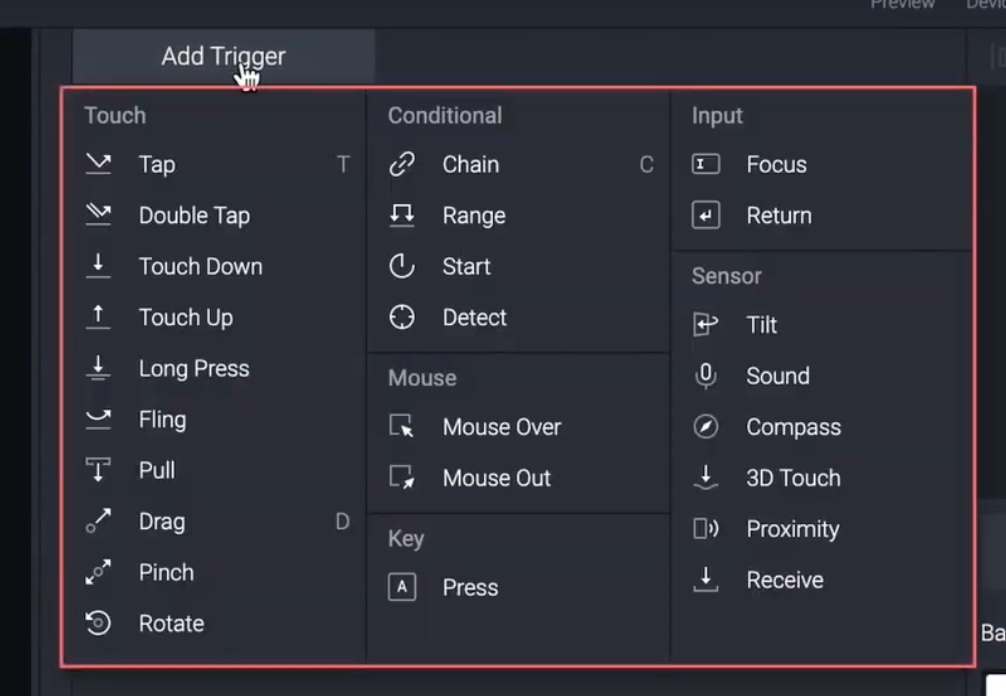This screenshot has width=1006, height=696.
Task: Select the Range conditional trigger
Action: 473,216
